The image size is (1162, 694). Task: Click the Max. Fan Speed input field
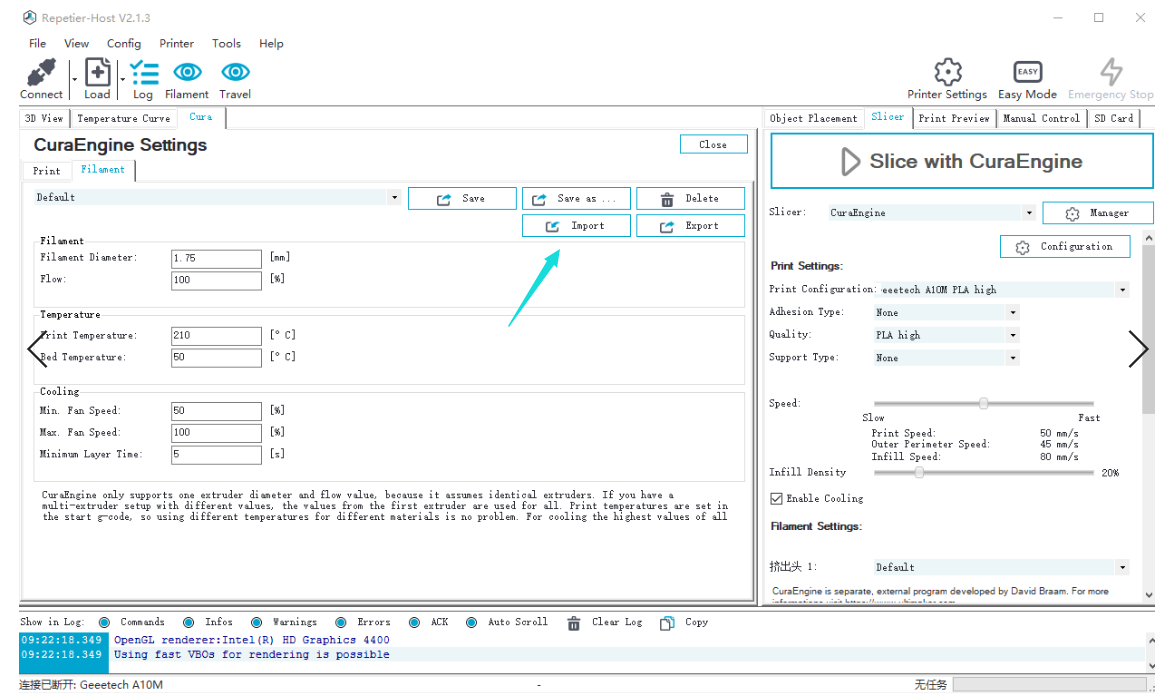tap(216, 433)
